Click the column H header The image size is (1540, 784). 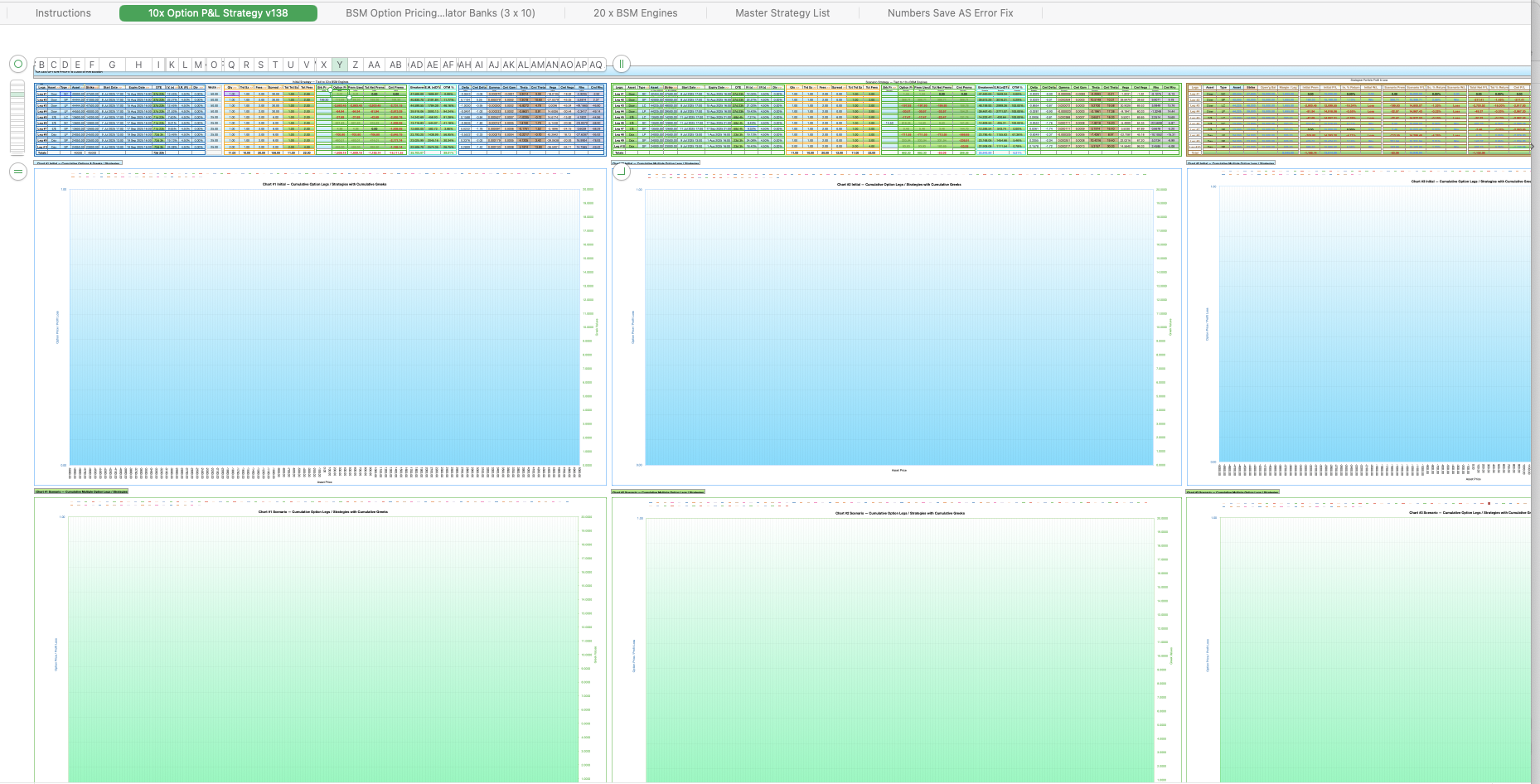click(138, 65)
